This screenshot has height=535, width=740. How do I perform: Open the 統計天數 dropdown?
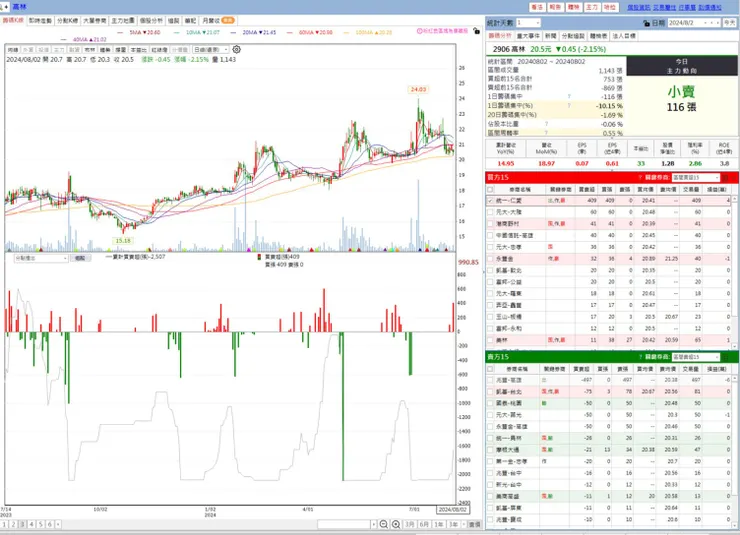(528, 23)
